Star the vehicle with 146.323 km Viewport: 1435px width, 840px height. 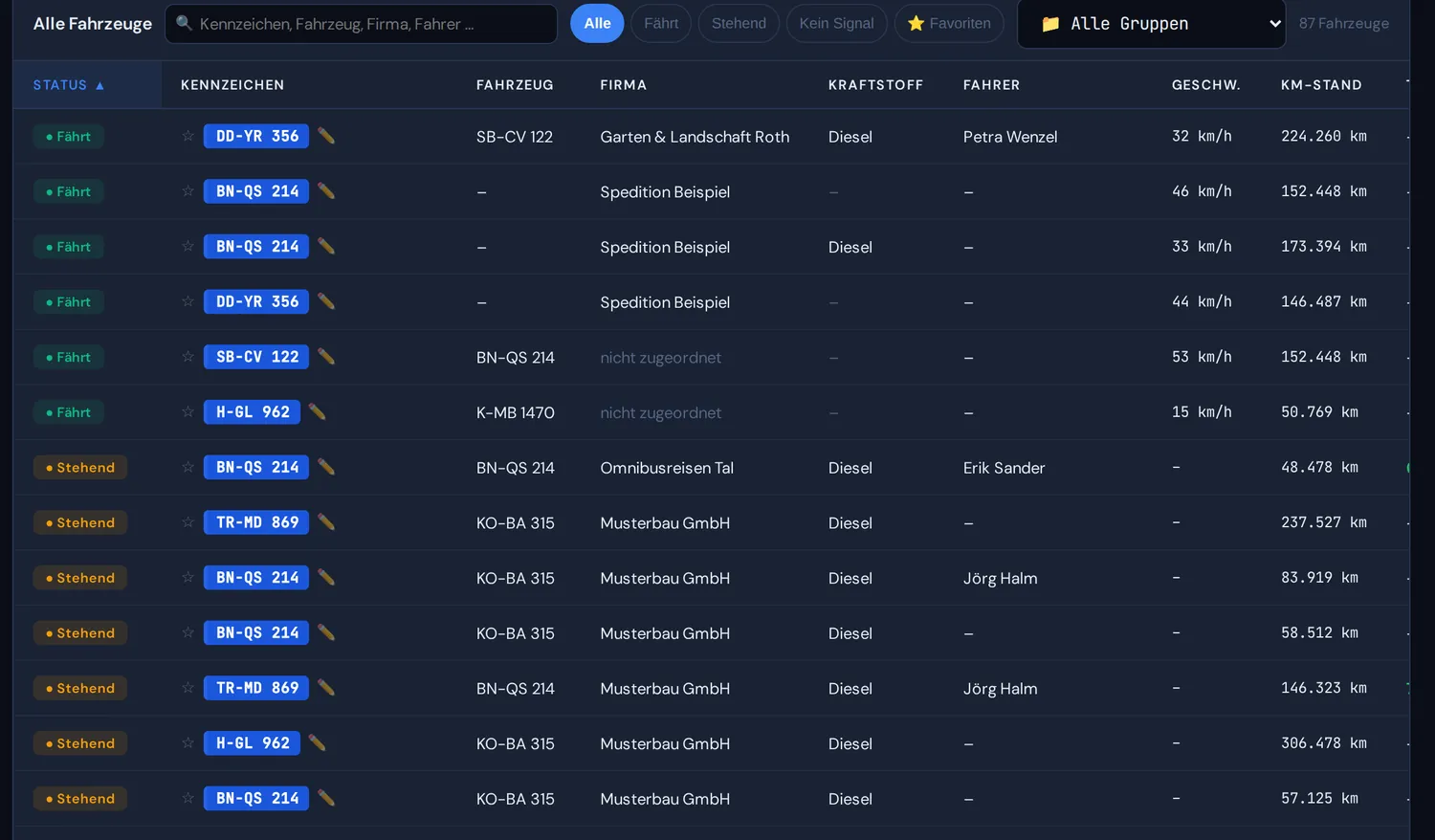[188, 688]
